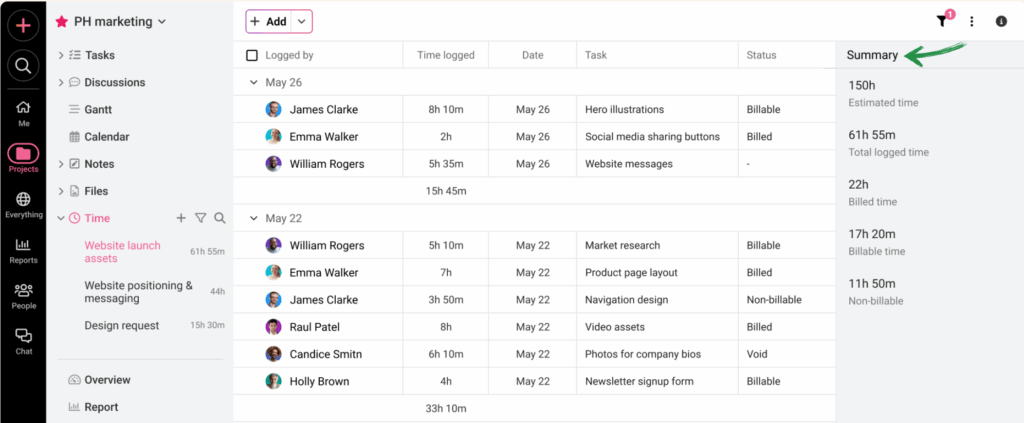Click Holly Brown avatar
The image size is (1024, 423).
(274, 381)
